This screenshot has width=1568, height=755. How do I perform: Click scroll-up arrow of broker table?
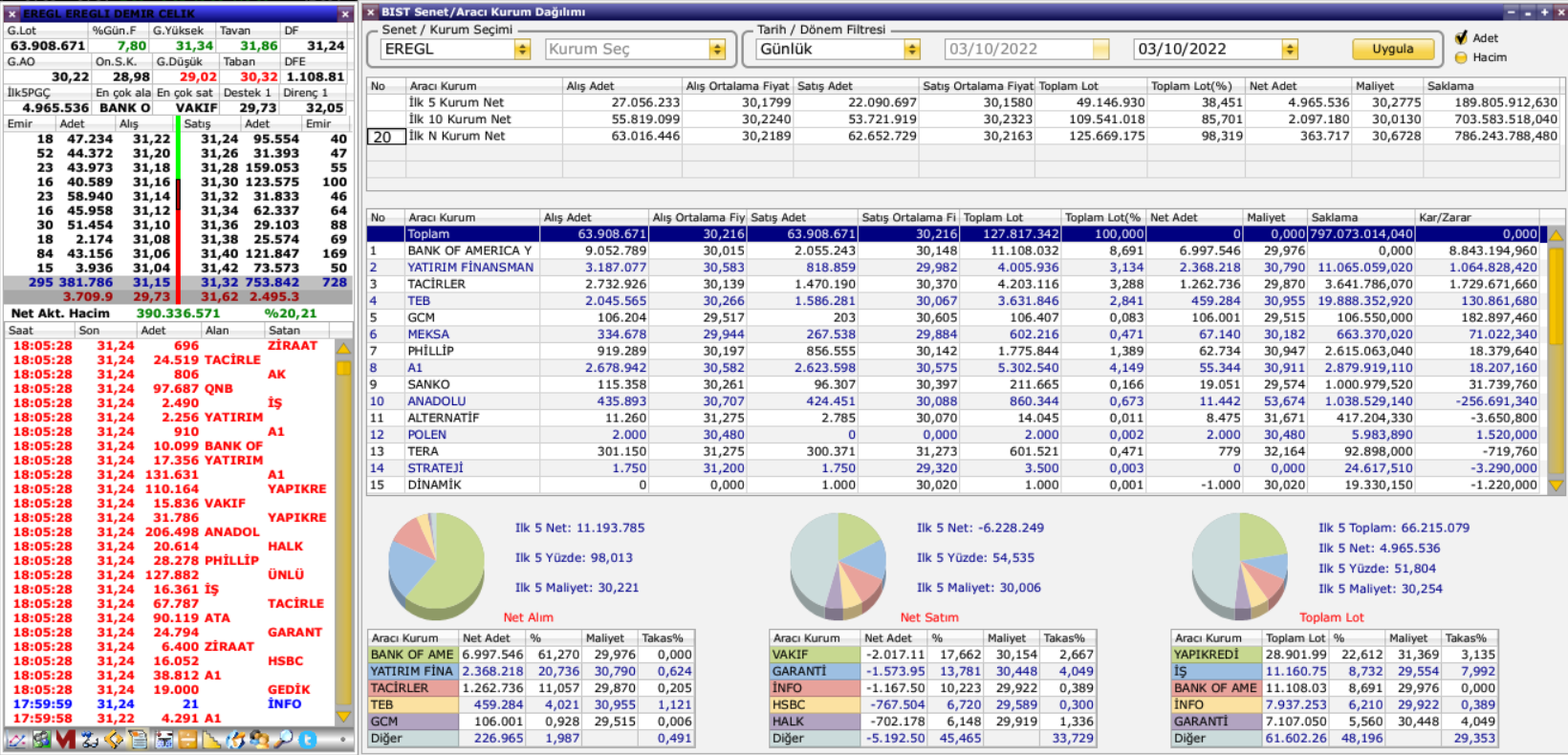pos(1556,235)
